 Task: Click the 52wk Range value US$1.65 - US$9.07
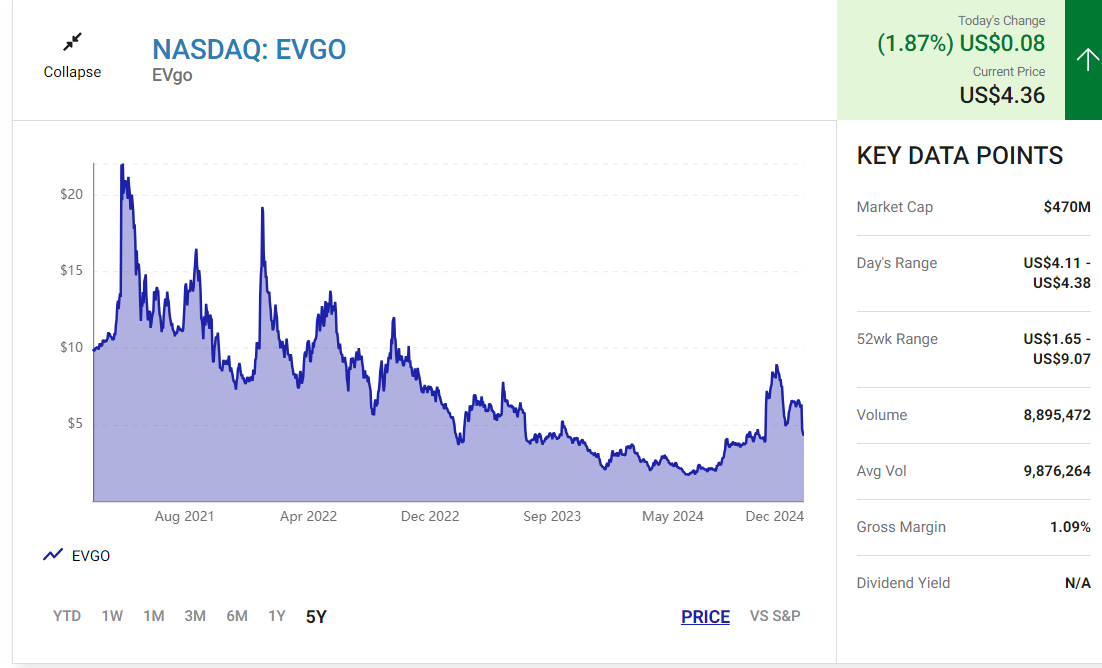tap(1057, 349)
